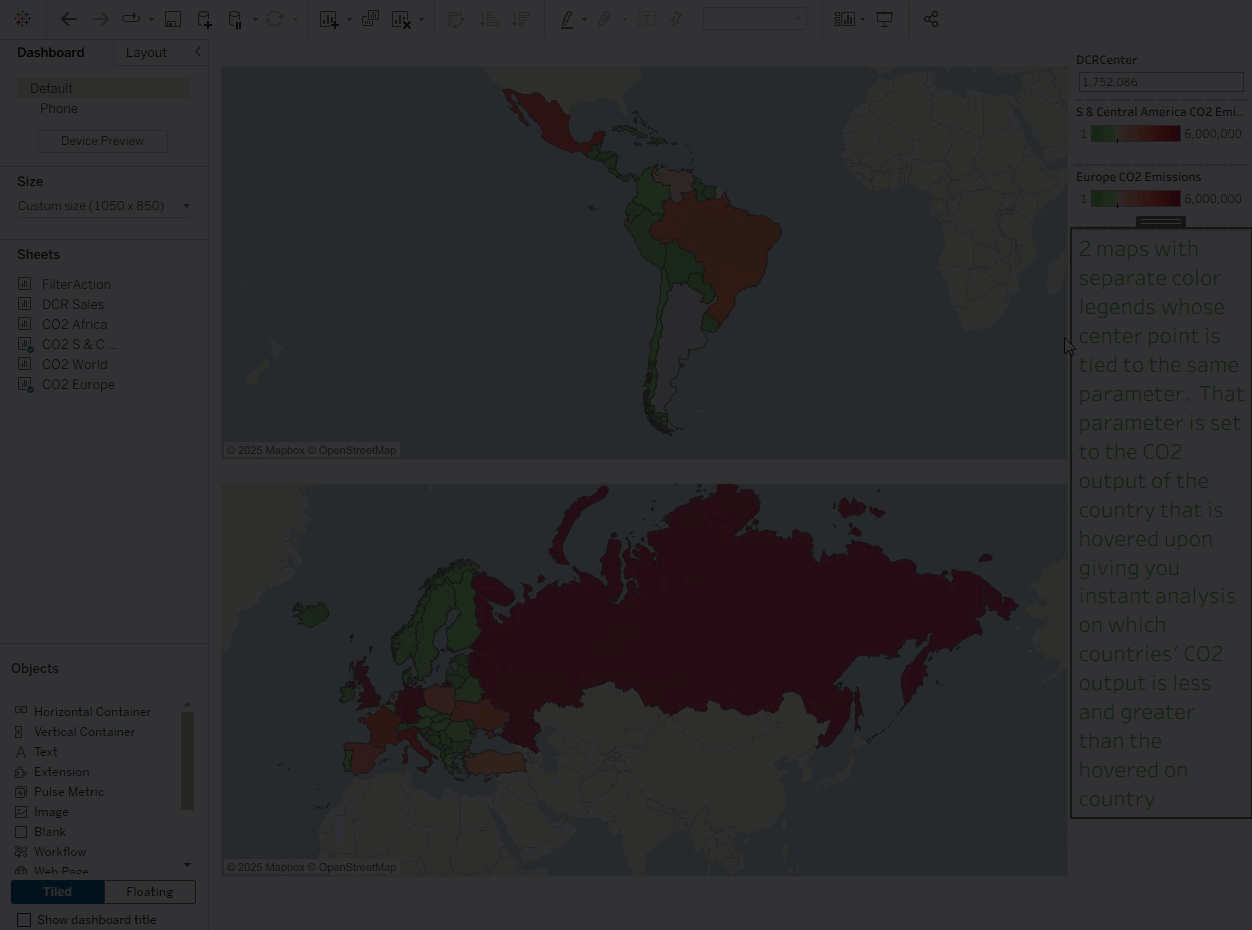Click the Pause Auto Updates icon
Viewport: 1252px width, 930px height.
pyautogui.click(x=235, y=19)
